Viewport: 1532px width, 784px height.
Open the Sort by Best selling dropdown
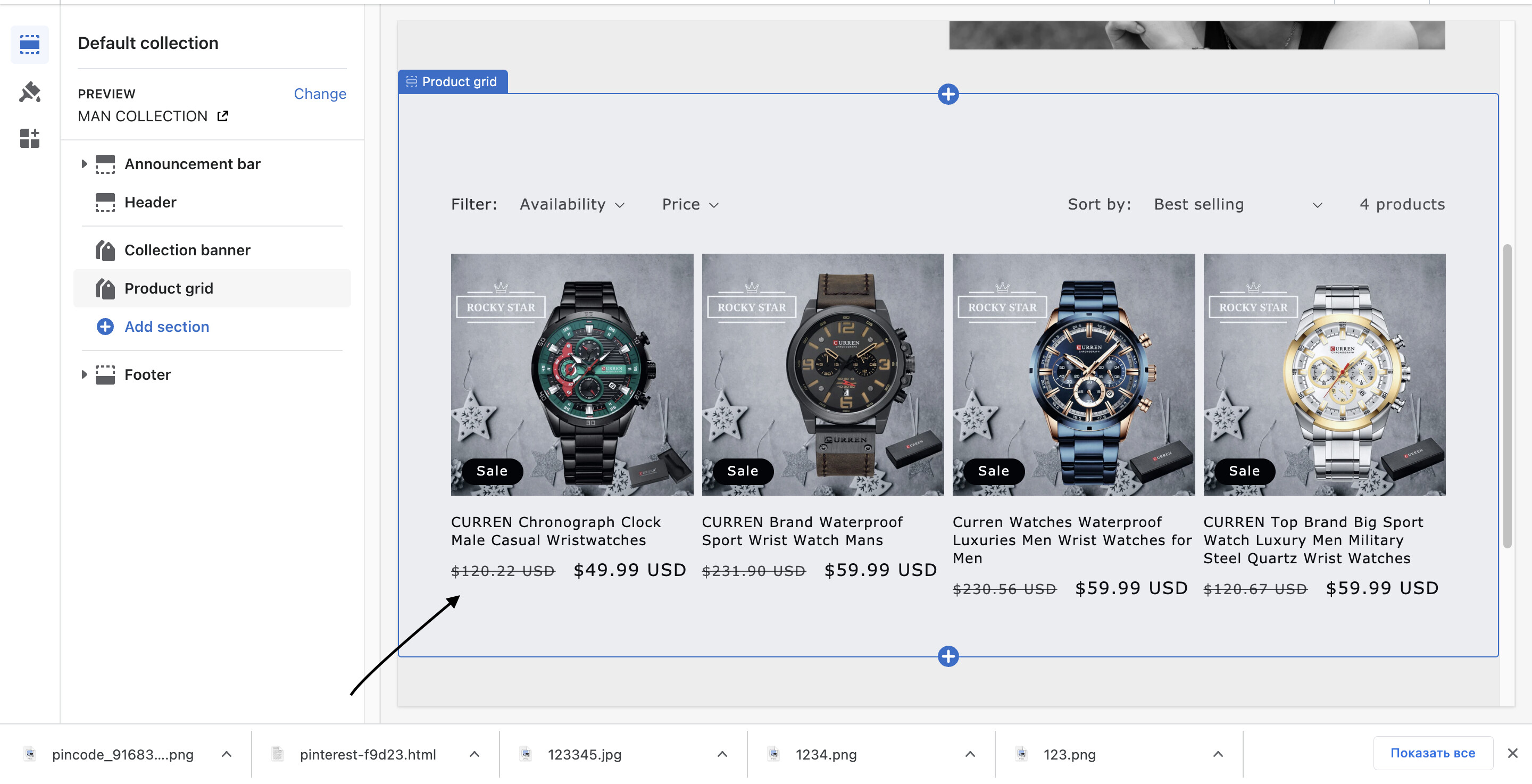[1238, 205]
